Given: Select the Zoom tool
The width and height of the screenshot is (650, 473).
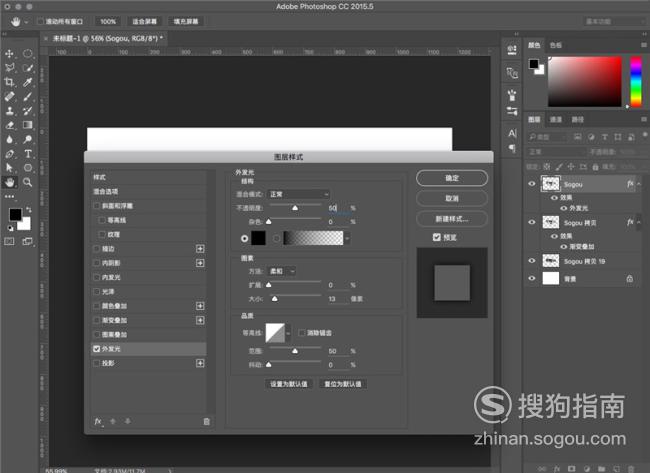Looking at the screenshot, I should click(27, 182).
